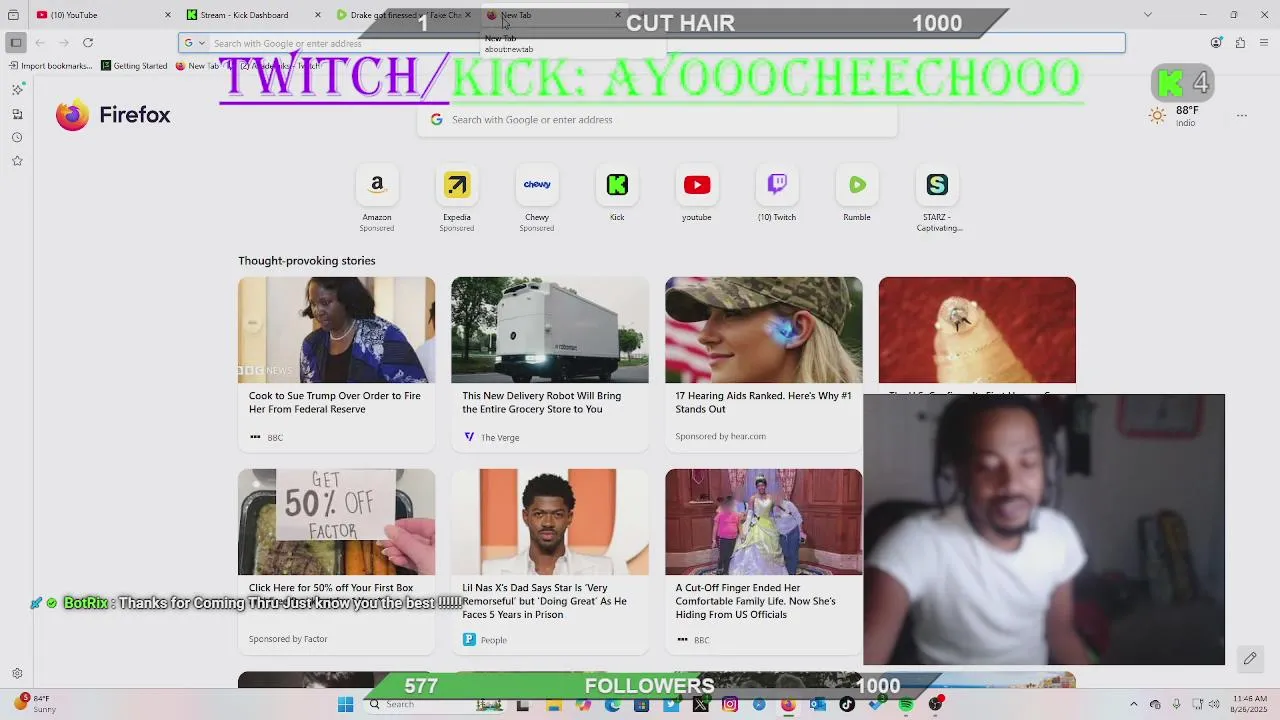1280x720 pixels.
Task: Open Instagram from the taskbar
Action: (730, 705)
